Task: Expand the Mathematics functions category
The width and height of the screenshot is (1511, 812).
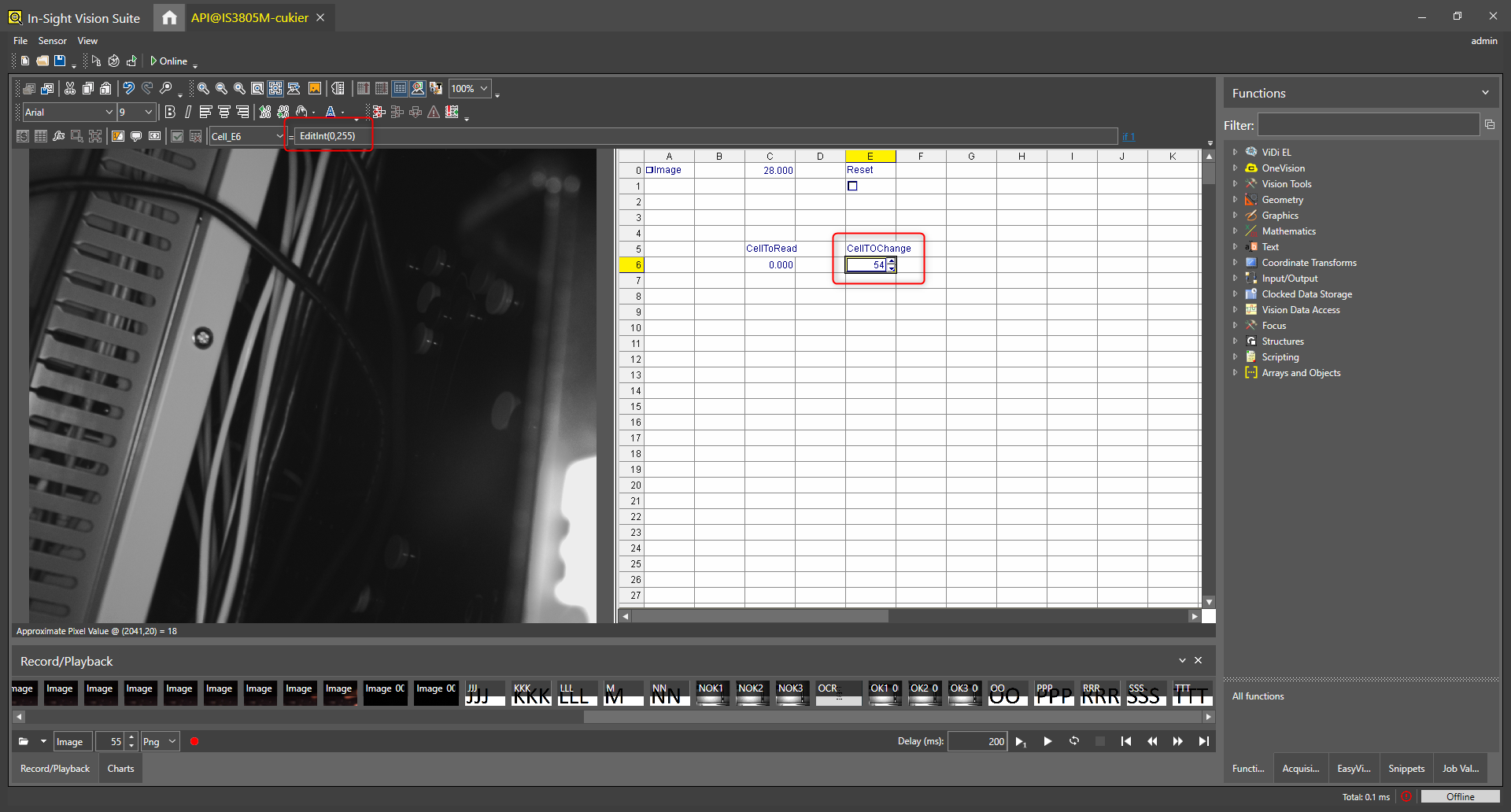Action: [1234, 231]
